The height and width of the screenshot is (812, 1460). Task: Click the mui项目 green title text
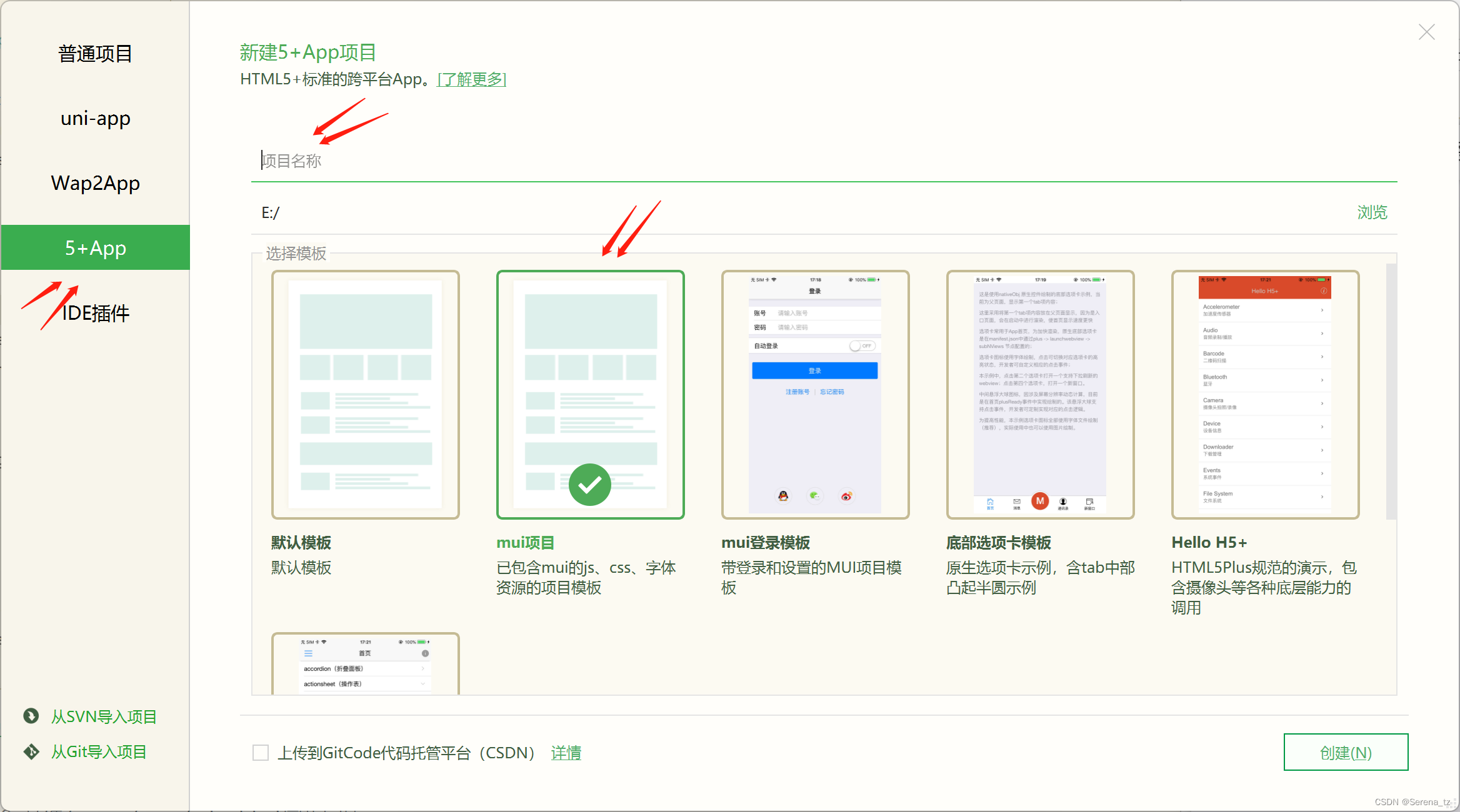coord(526,543)
